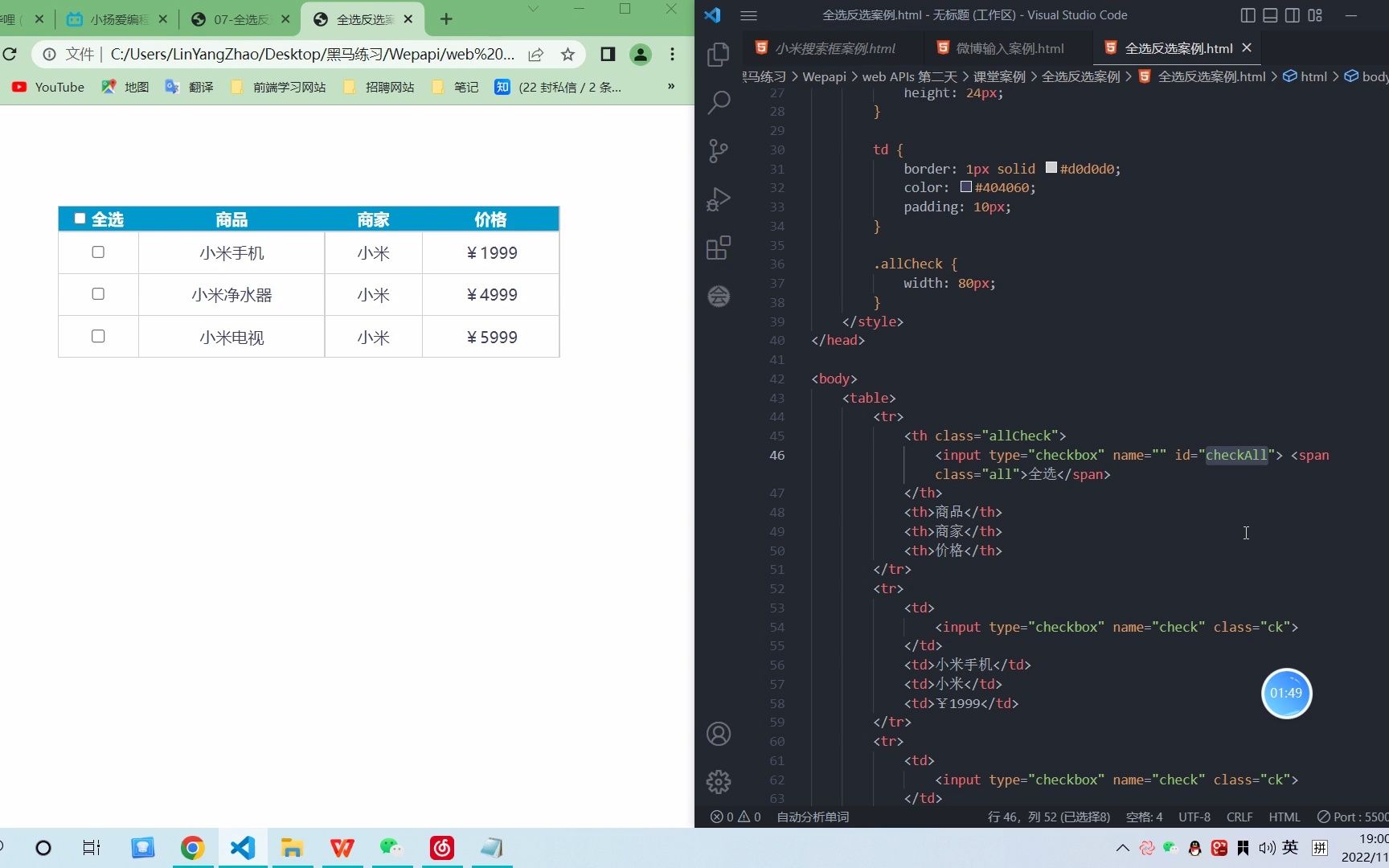Open the Chrome side panel icon
The height and width of the screenshot is (868, 1389).
[x=608, y=54]
